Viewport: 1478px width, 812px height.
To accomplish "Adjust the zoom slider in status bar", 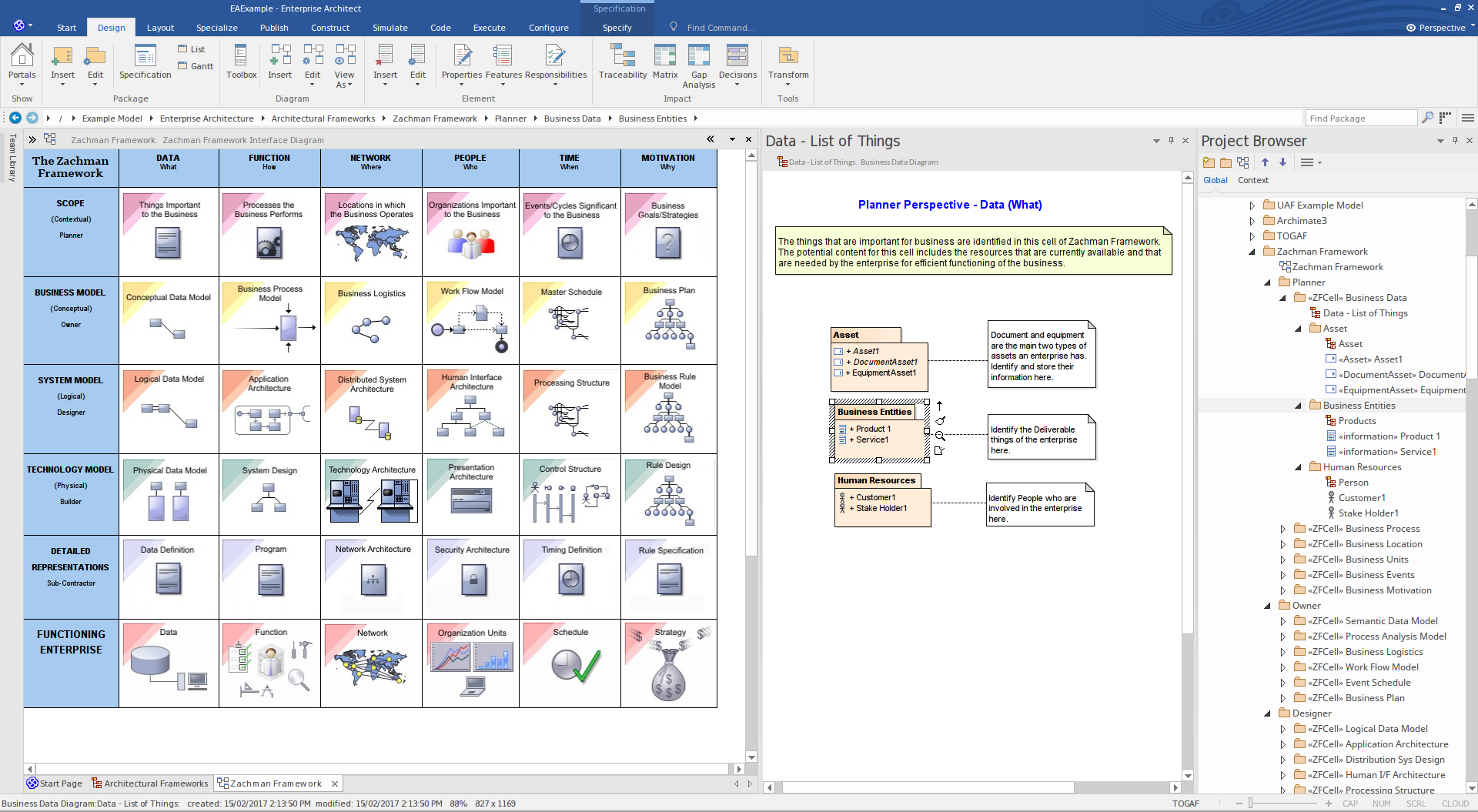I will click(1251, 804).
